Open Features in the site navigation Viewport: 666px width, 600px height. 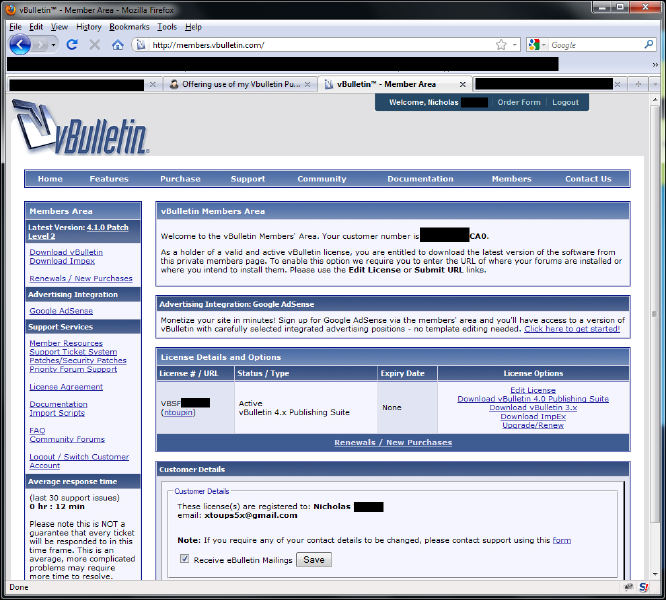109,179
